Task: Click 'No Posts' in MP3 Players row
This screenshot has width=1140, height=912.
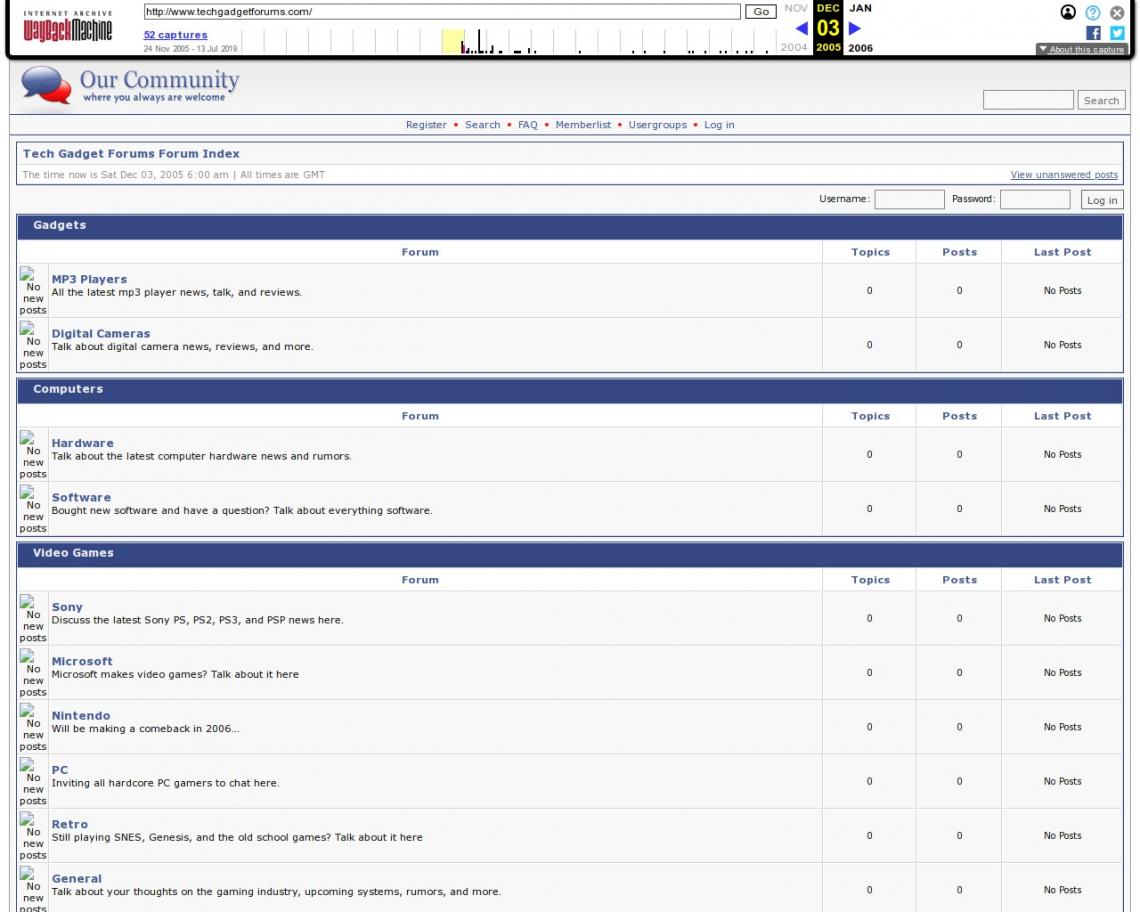Action: [x=1062, y=291]
